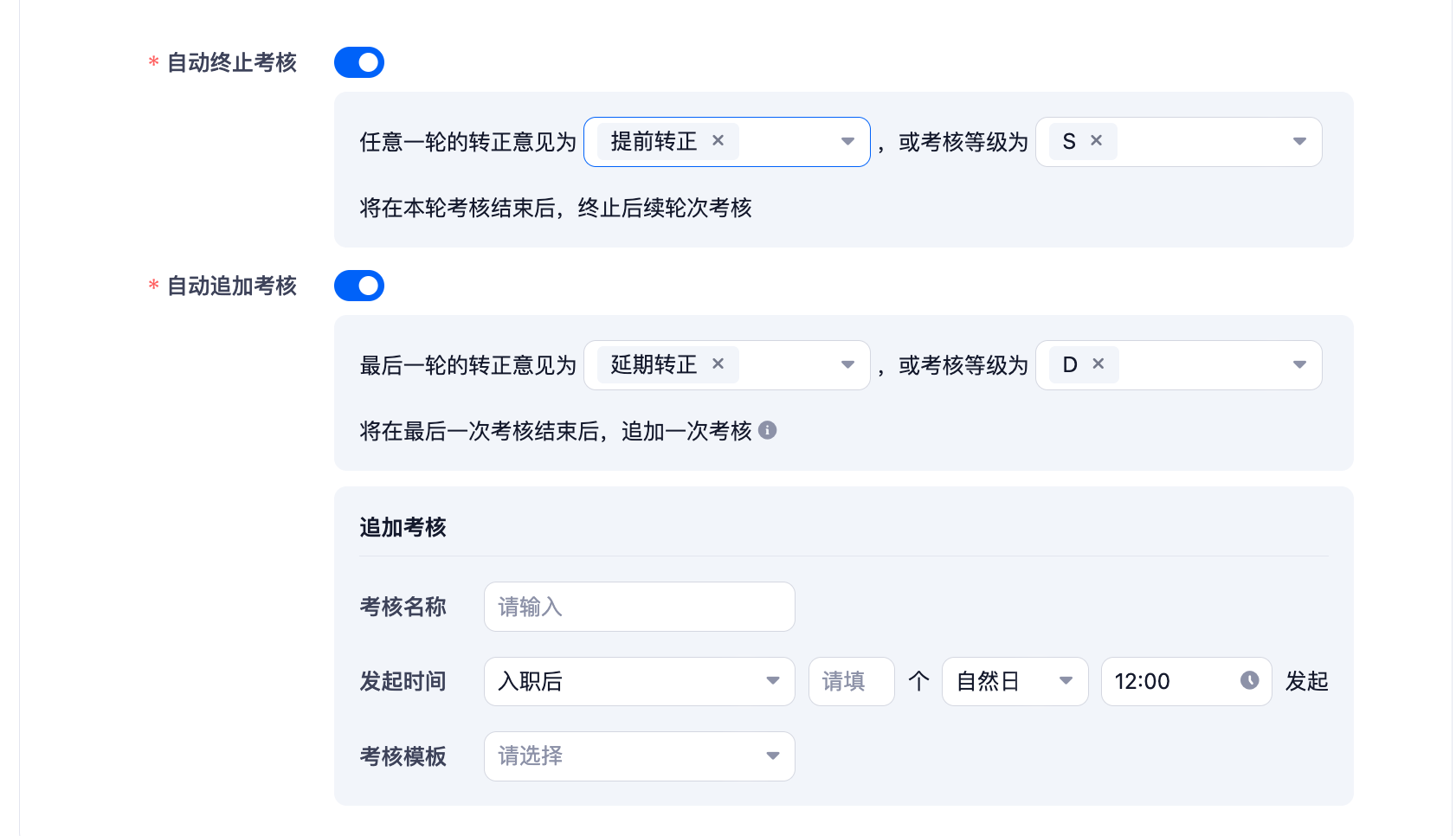The image size is (1456, 836).
Task: Expand the D grade level dropdown
Action: point(1298,365)
